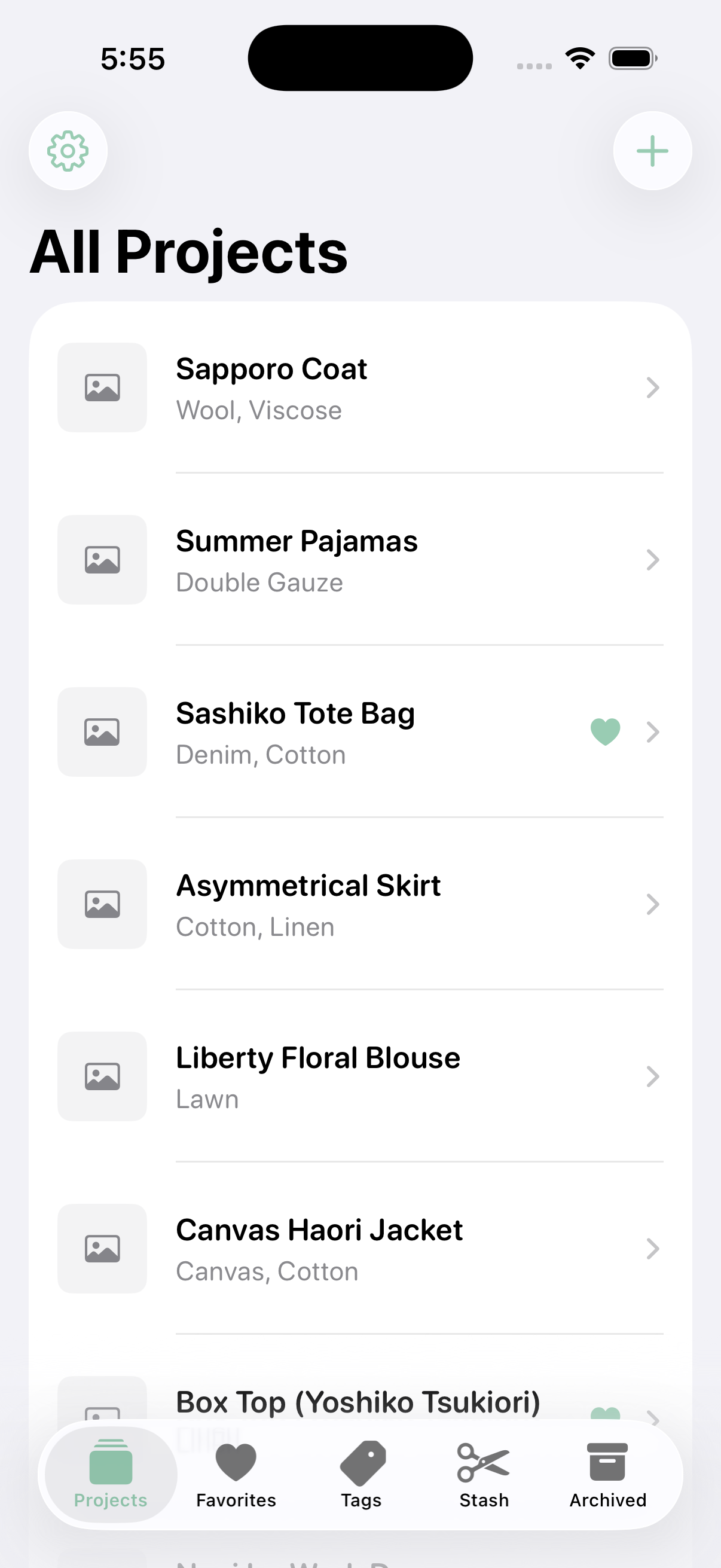Viewport: 721px width, 1568px height.
Task: Toggle favorite heart on Sashiko Tote Bag
Action: point(606,731)
